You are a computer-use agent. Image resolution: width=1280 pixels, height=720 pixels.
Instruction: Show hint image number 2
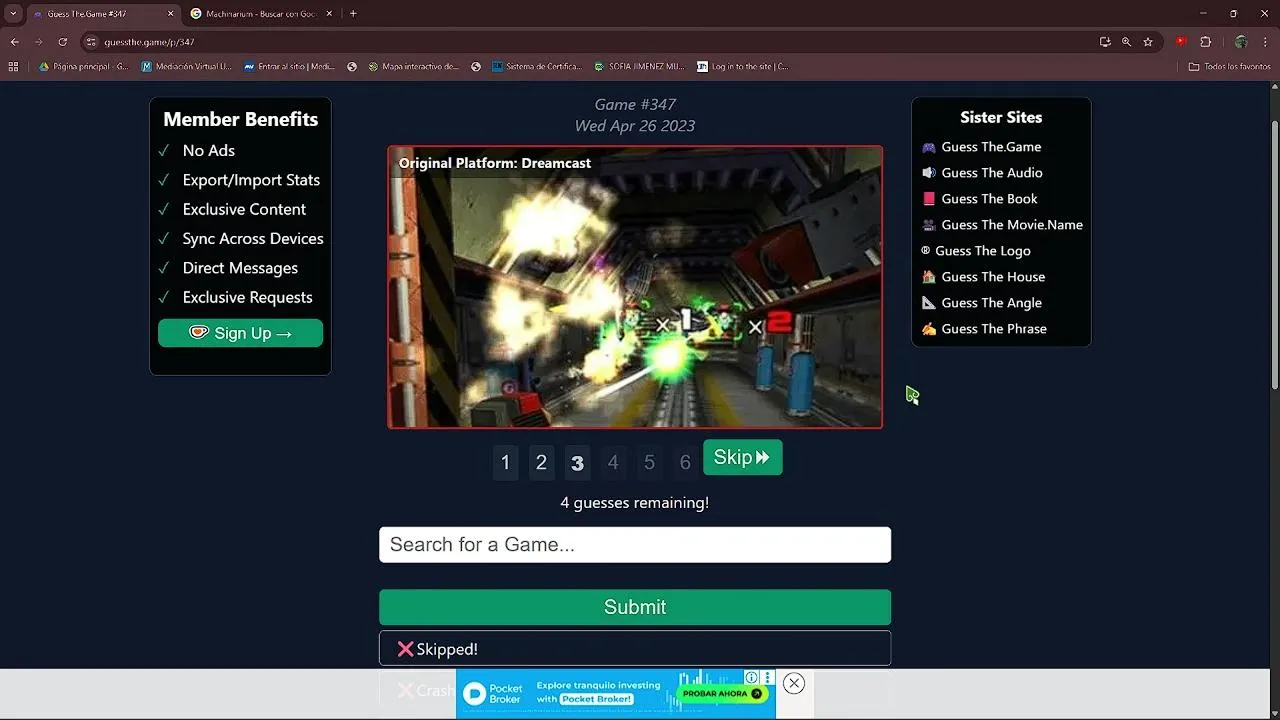coord(541,462)
